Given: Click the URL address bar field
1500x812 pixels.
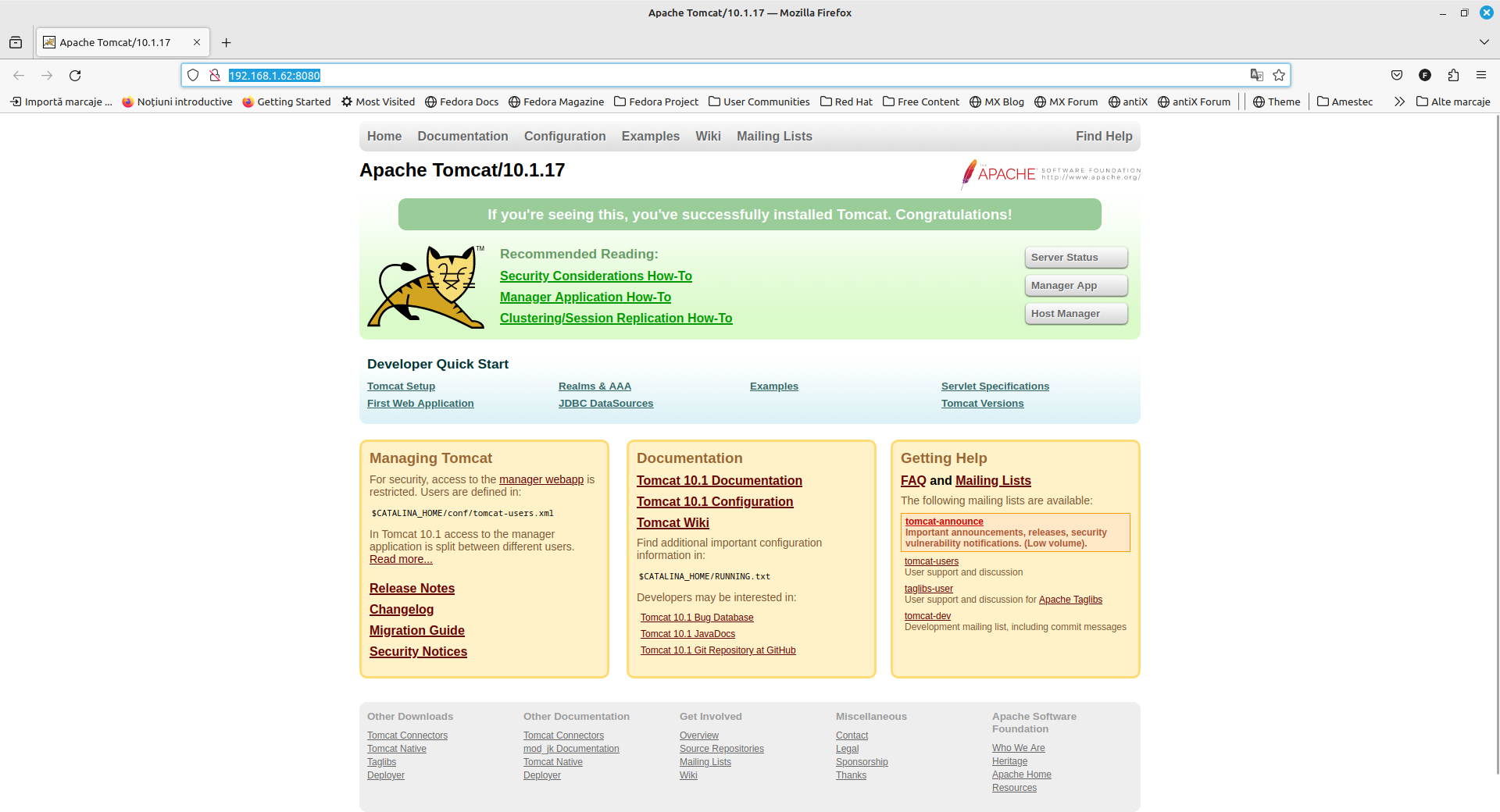Looking at the screenshot, I should pos(734,75).
